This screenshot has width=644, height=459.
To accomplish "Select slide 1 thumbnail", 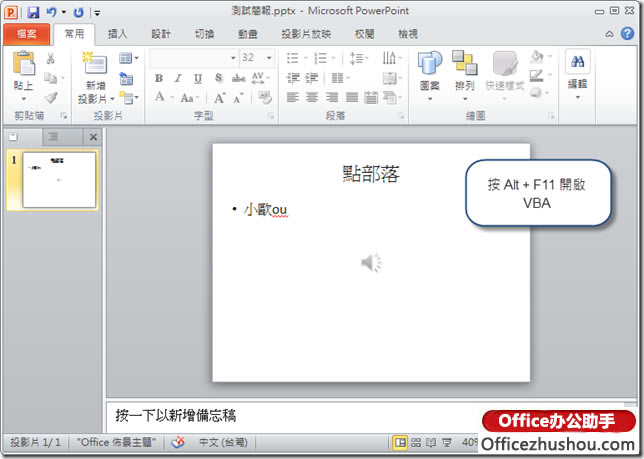I will pyautogui.click(x=59, y=180).
